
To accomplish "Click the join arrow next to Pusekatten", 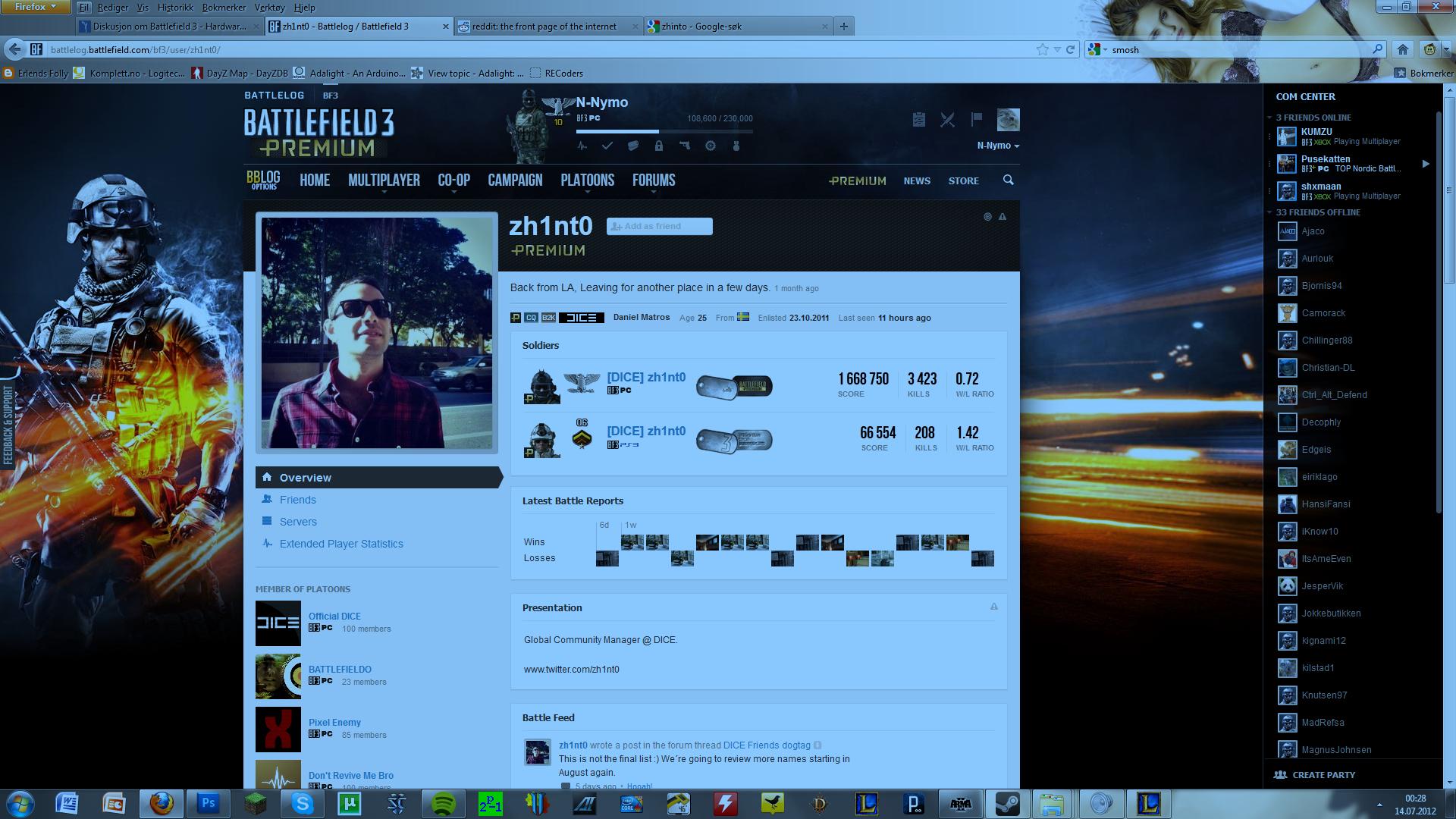I will 1426,164.
